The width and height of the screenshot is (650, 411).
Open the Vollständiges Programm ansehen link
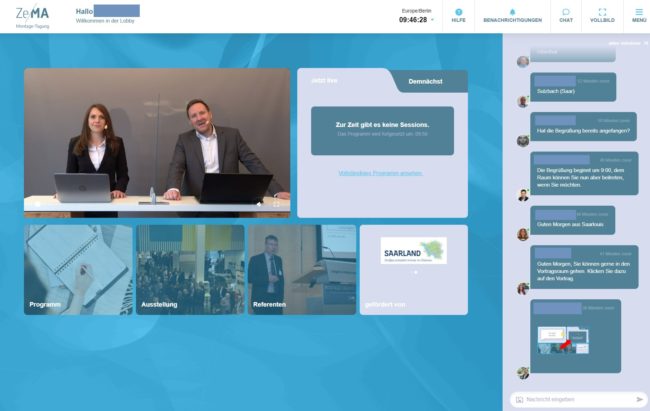pyautogui.click(x=380, y=173)
